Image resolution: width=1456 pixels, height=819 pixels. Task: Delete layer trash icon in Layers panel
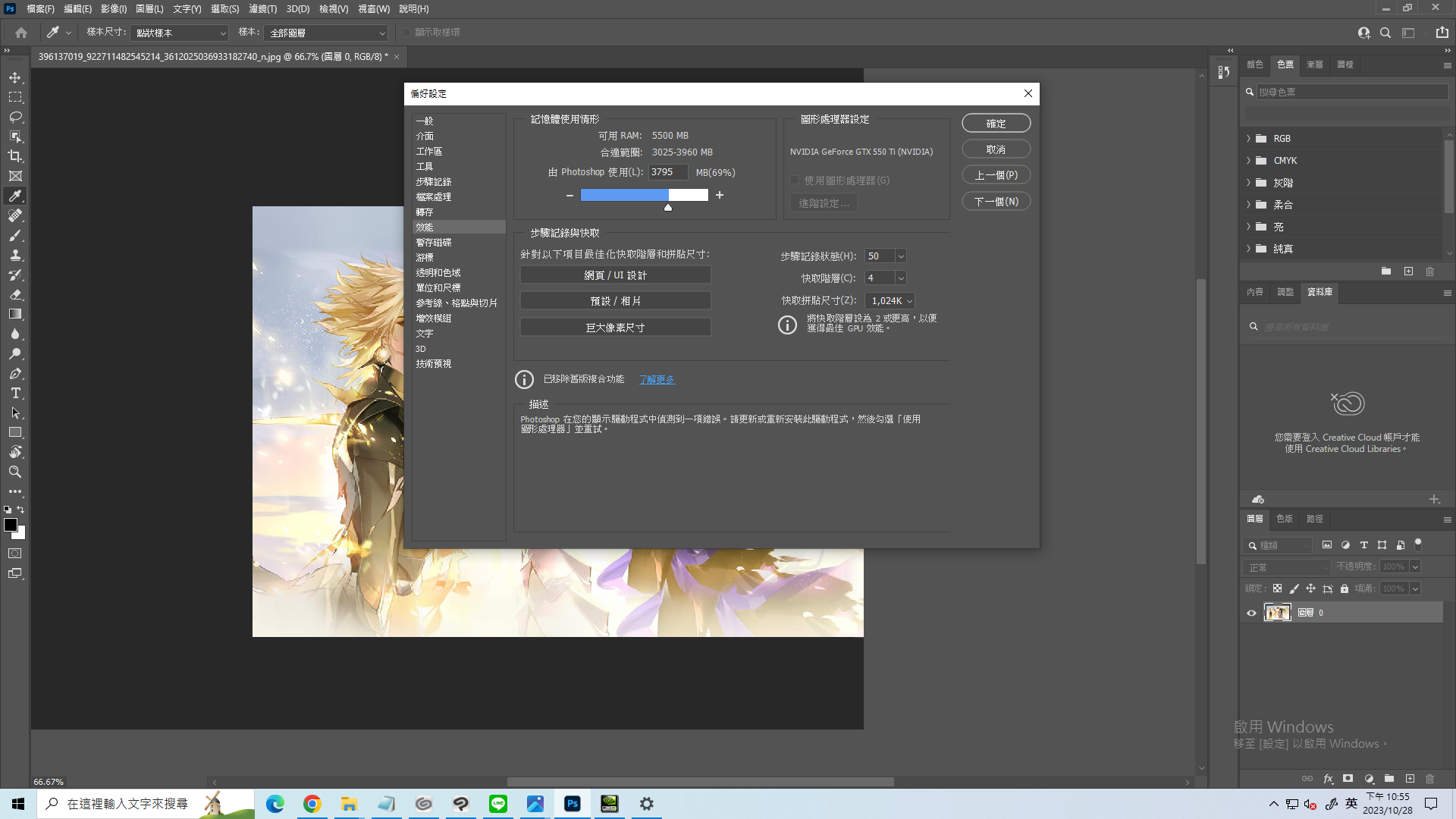point(1430,779)
